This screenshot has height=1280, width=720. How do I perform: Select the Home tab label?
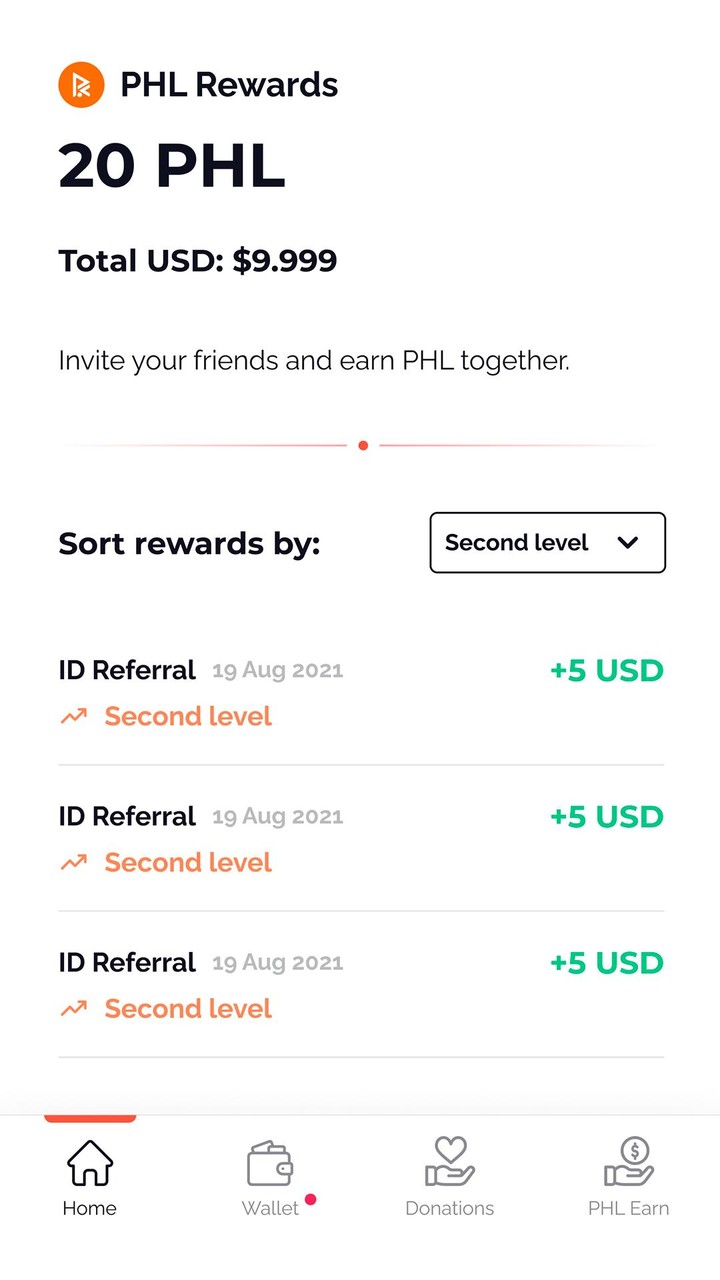point(90,1208)
